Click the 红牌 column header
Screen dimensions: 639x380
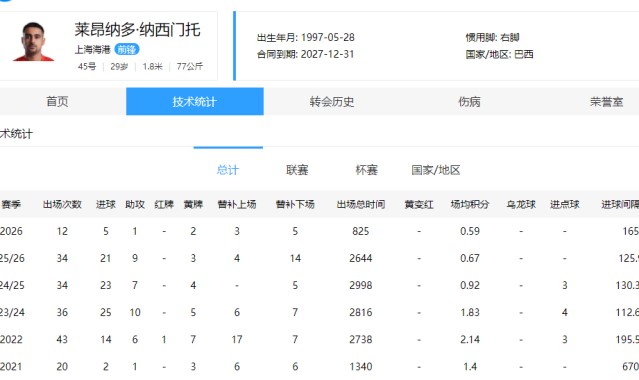point(164,204)
